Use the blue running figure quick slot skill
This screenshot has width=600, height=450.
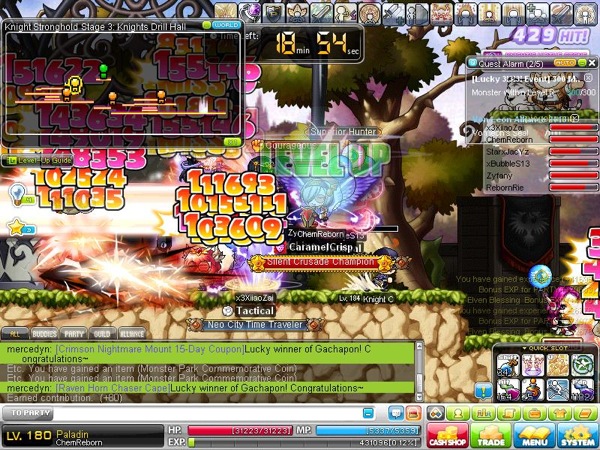pos(558,390)
